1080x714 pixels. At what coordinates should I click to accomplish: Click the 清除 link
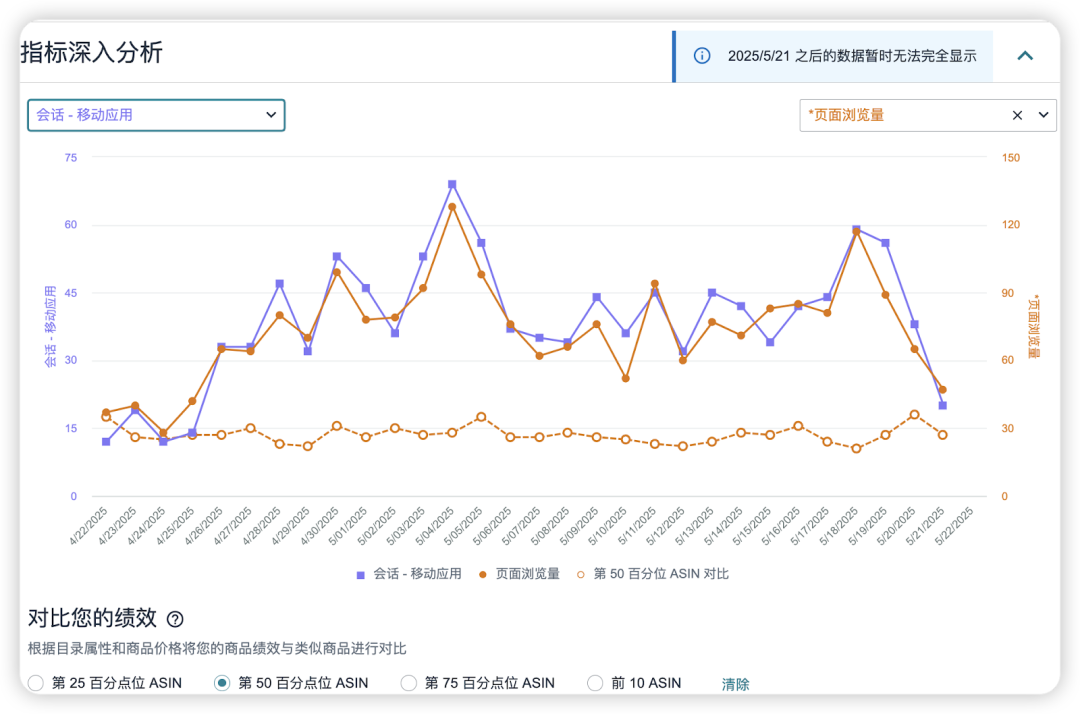pyautogui.click(x=735, y=684)
